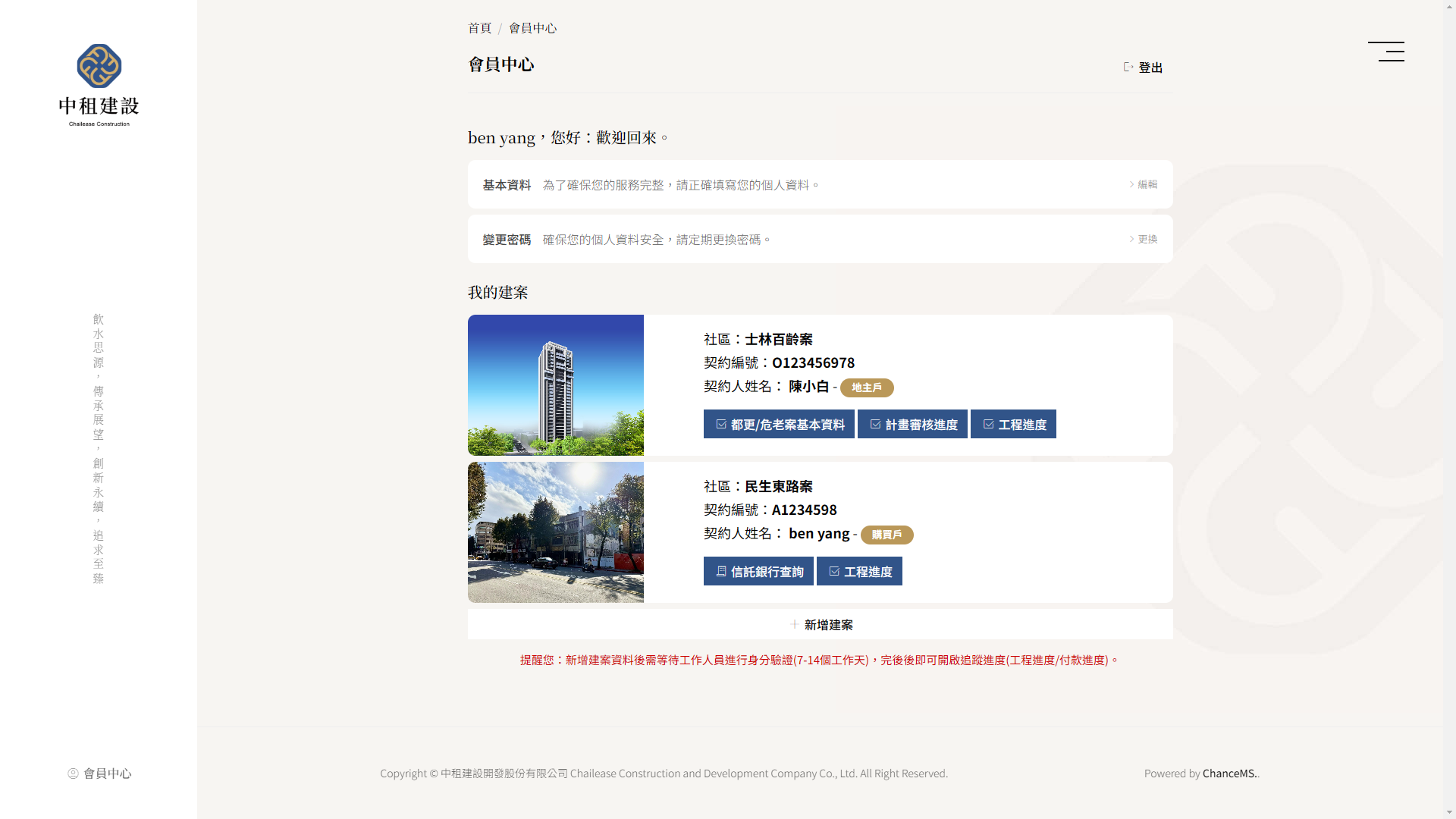1456x819 pixels.
Task: Click the 民生東路案 street photo thumbnail
Action: point(555,532)
